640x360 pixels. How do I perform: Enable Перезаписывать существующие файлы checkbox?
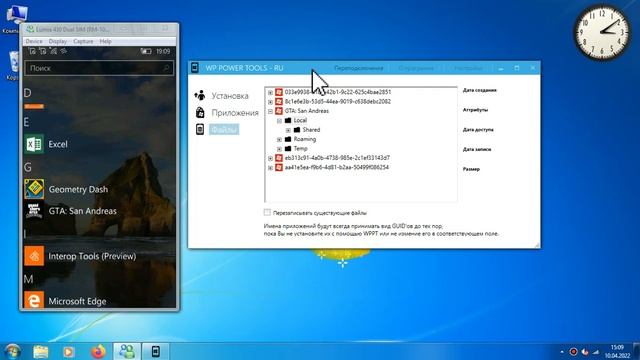point(267,212)
